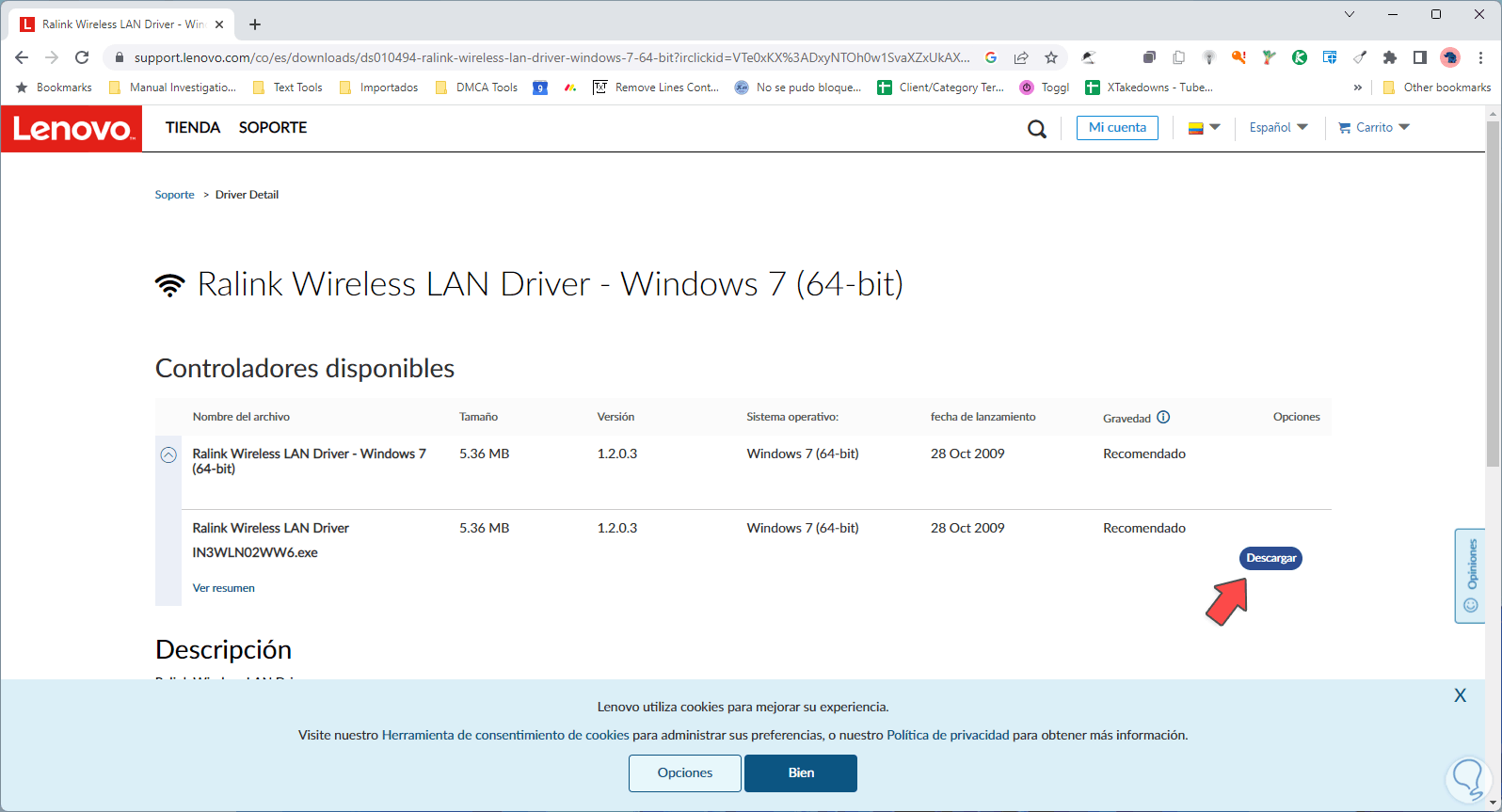Show hidden bookmarks overflow chevron
1502x812 pixels.
click(x=1357, y=88)
